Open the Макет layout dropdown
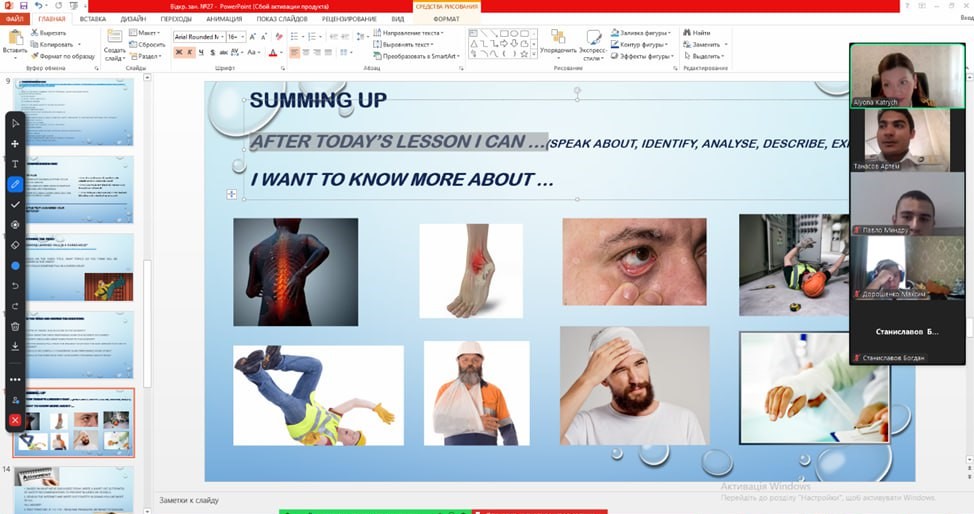The image size is (974, 514). tap(145, 32)
